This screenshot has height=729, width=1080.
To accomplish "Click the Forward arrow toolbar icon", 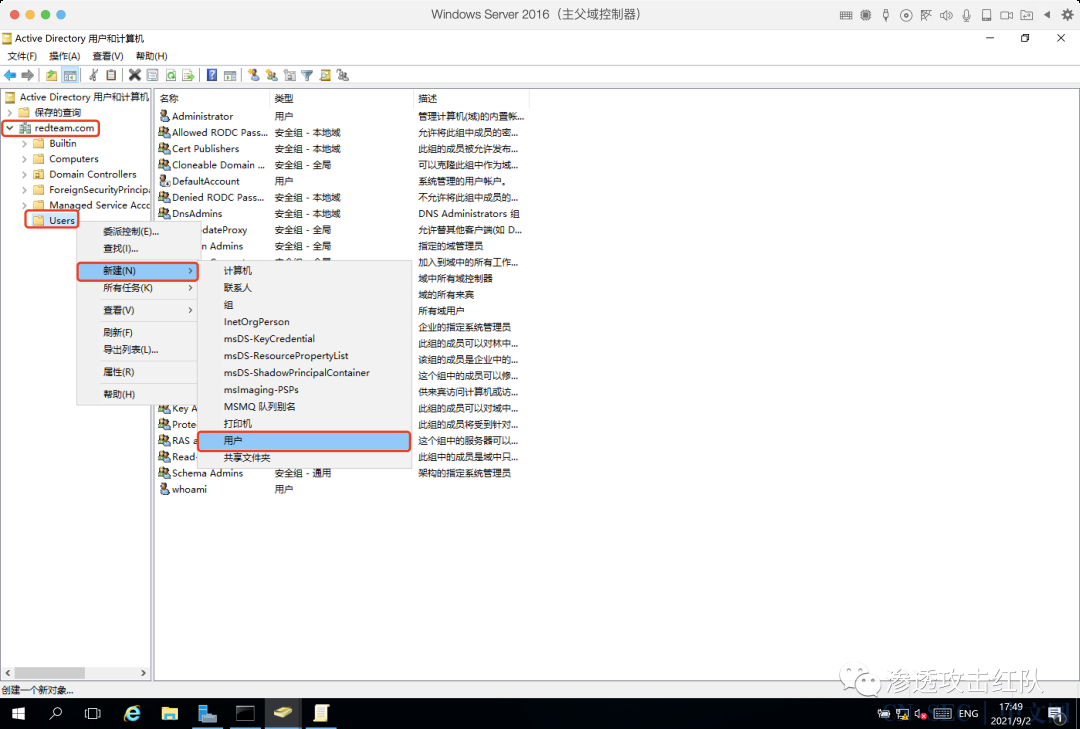I will [x=28, y=75].
